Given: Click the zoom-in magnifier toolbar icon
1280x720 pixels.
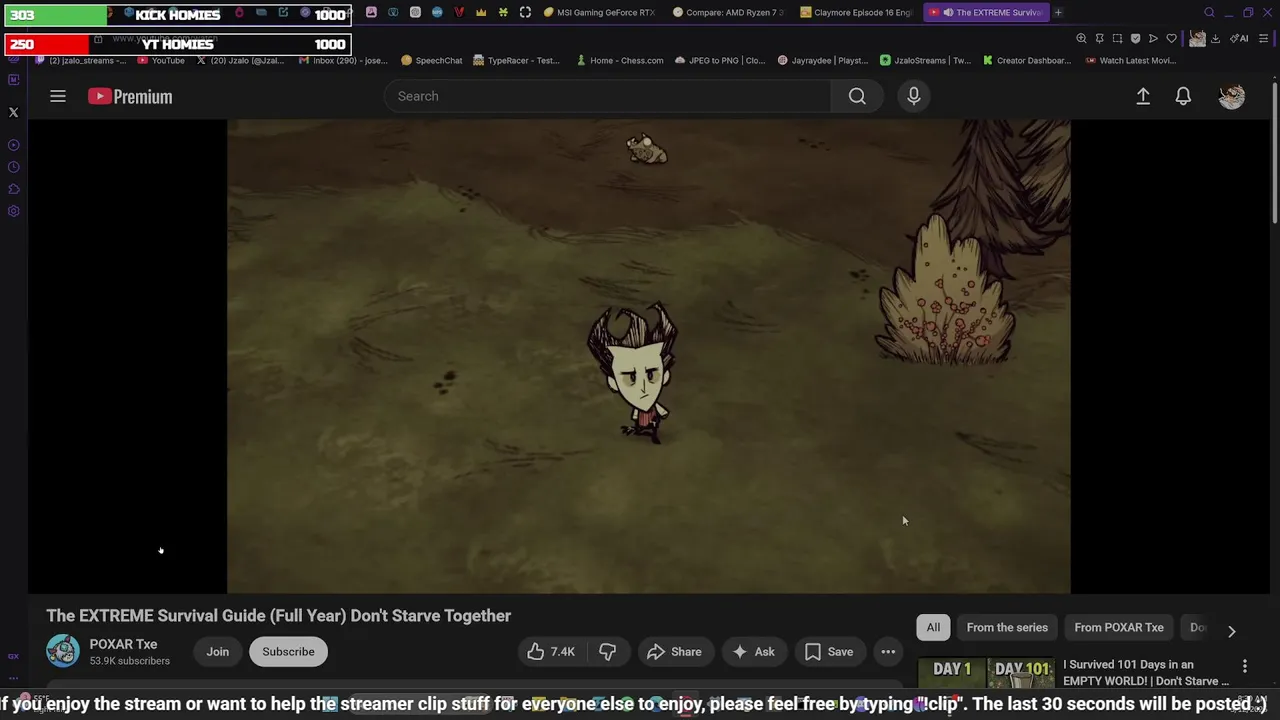Looking at the screenshot, I should [x=1081, y=38].
